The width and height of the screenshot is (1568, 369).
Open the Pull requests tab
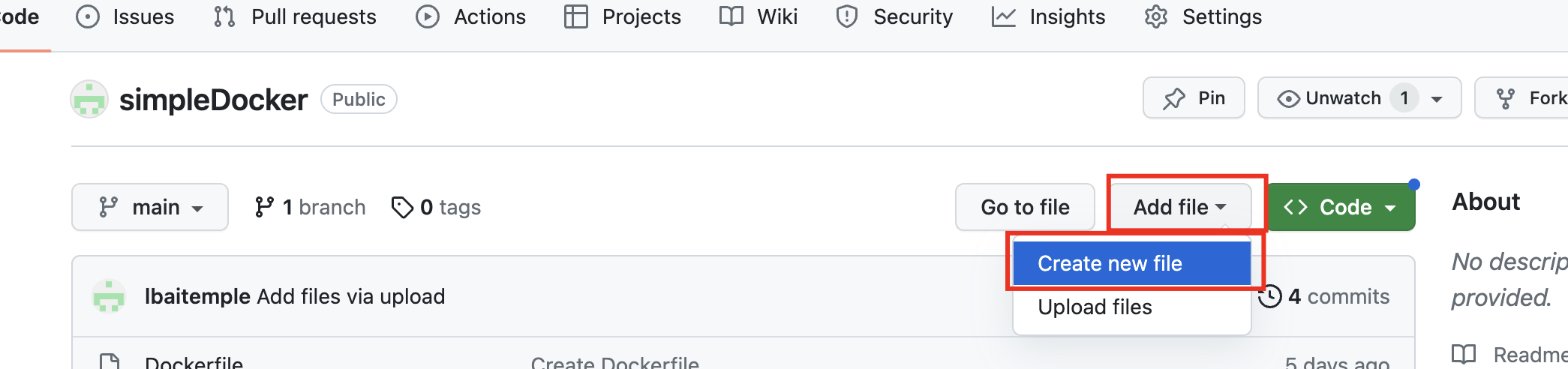pyautogui.click(x=295, y=16)
